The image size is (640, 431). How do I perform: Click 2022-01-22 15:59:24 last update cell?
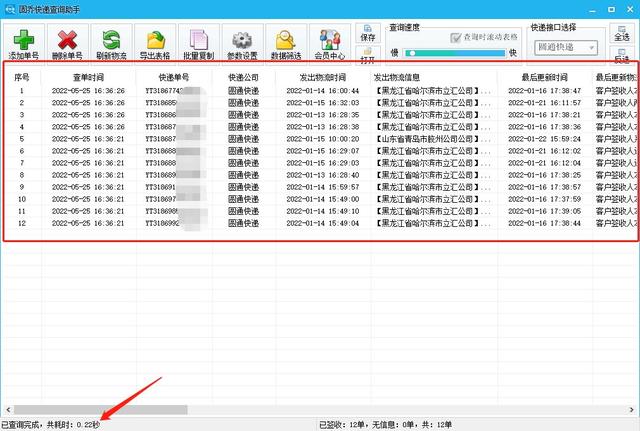[x=544, y=139]
